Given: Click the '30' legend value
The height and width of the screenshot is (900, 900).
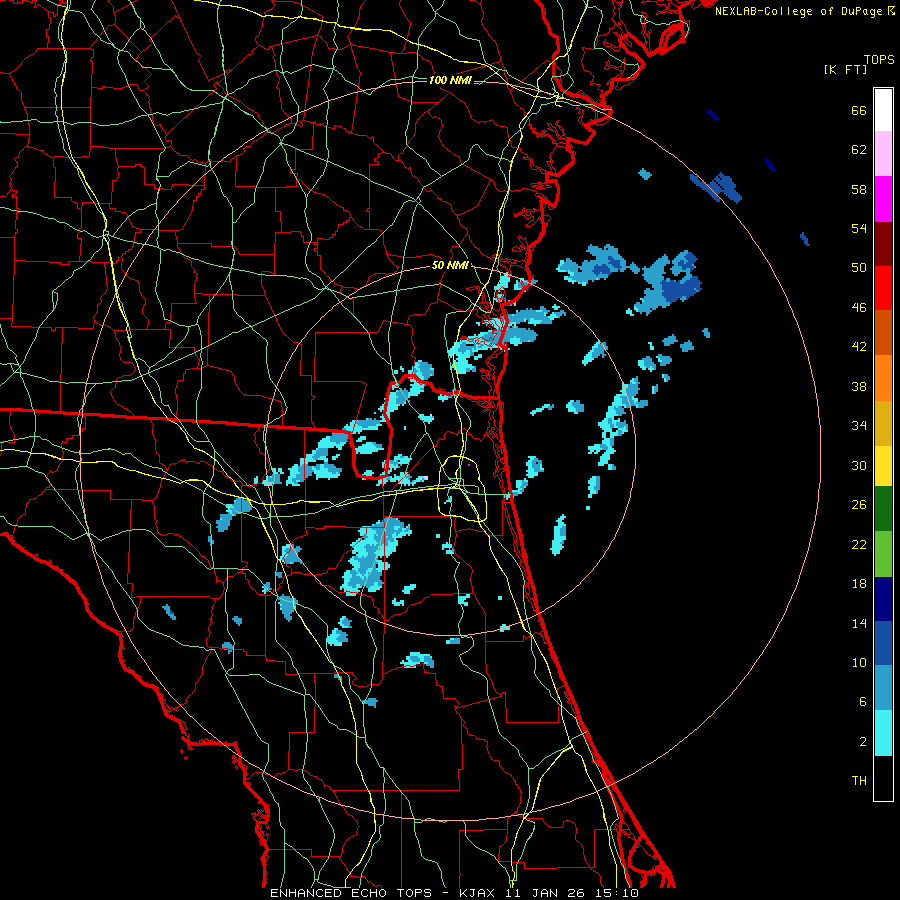Looking at the screenshot, I should [x=859, y=465].
